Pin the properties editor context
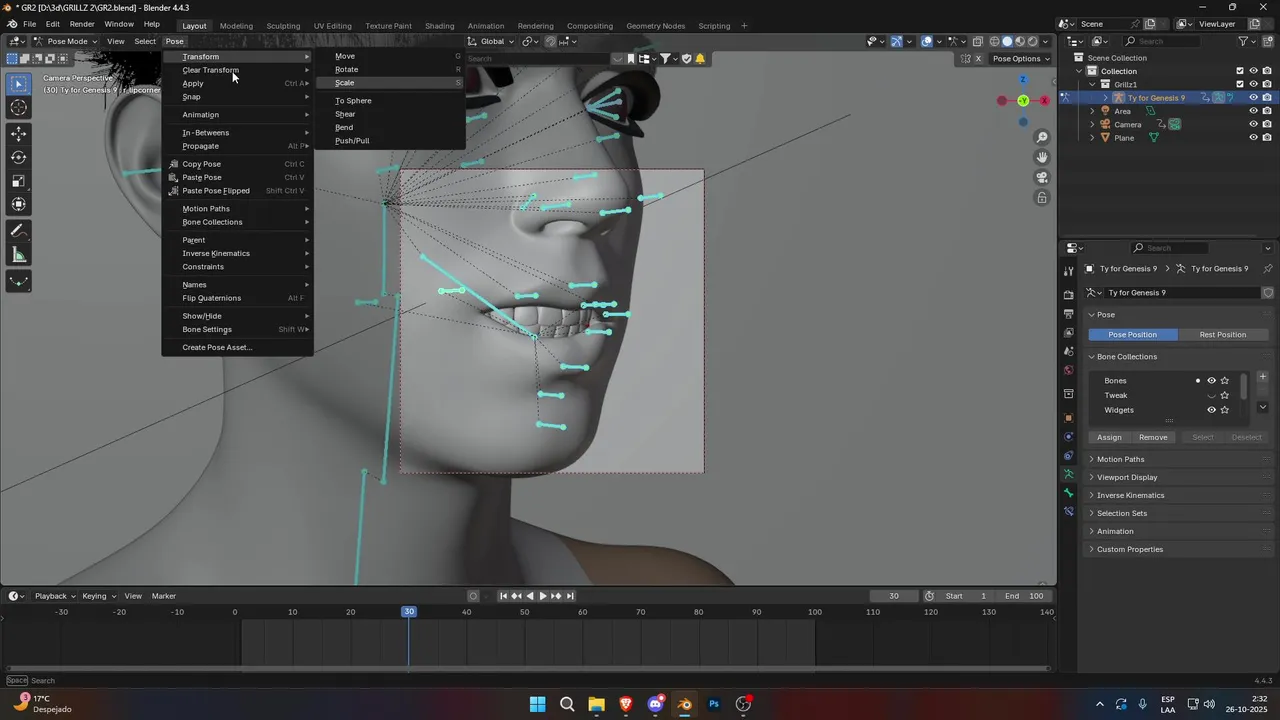1280x720 pixels. pyautogui.click(x=1268, y=269)
